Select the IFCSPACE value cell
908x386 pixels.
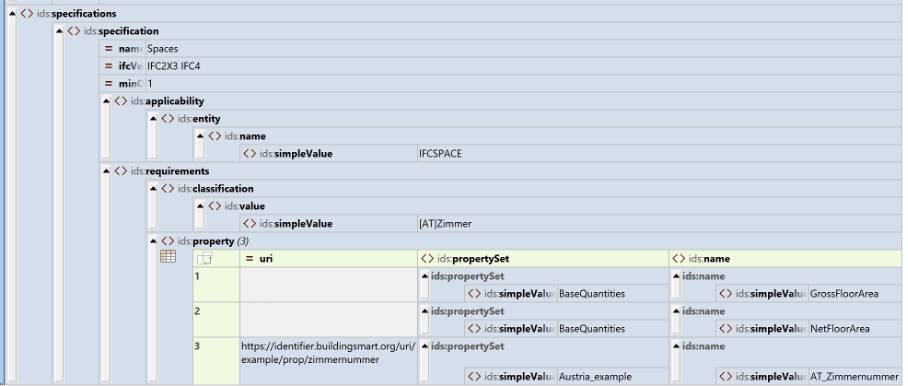coord(659,154)
